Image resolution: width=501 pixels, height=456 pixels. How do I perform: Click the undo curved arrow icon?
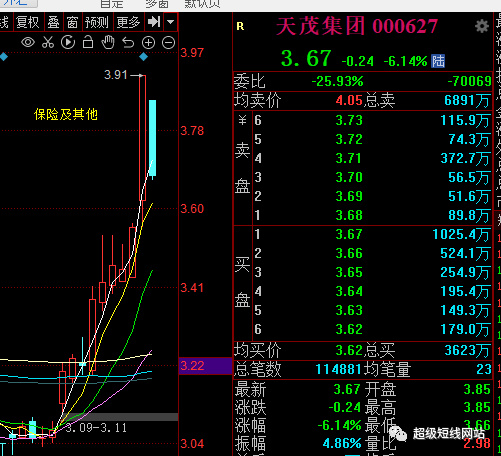point(128,43)
